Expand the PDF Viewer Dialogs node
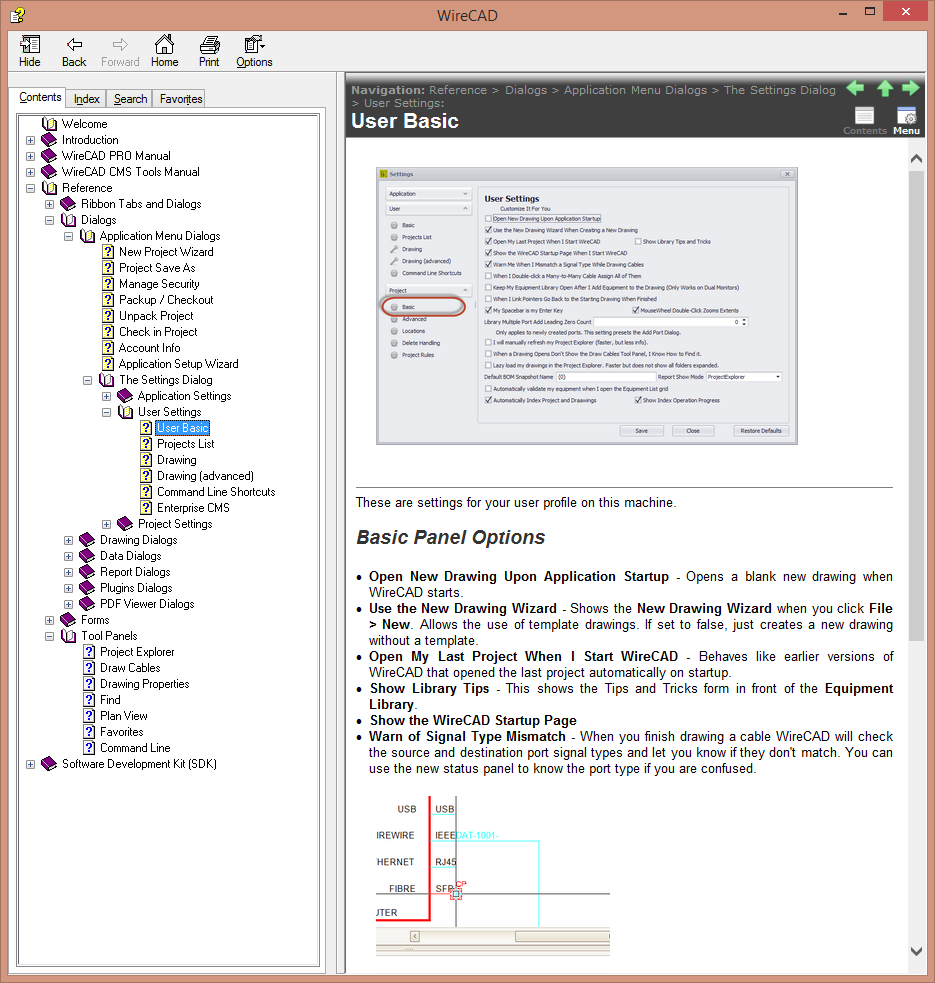Viewport: 935px width, 983px height. [x=68, y=604]
